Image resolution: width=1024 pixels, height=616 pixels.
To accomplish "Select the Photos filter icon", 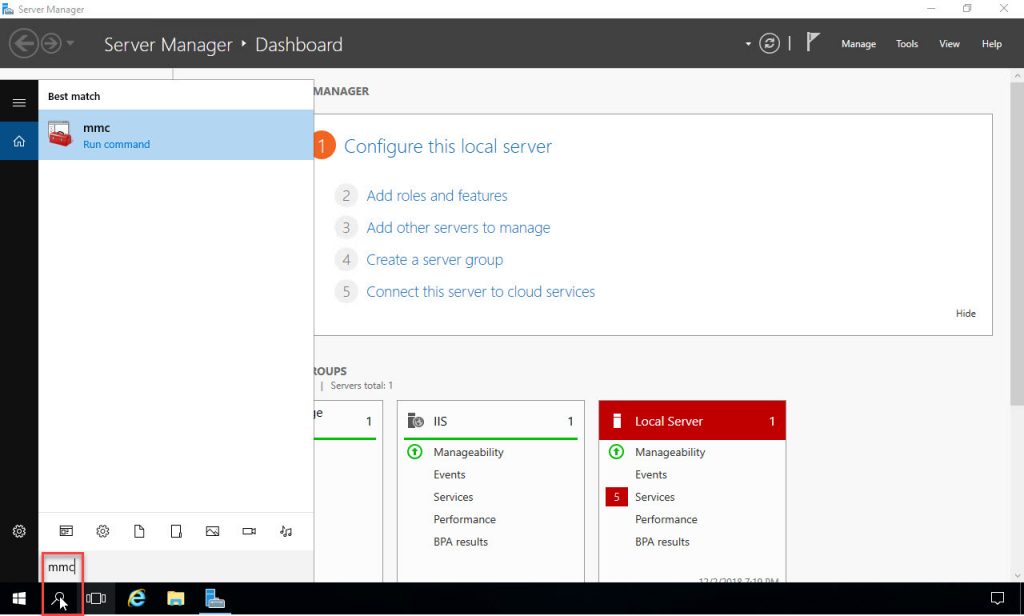I will [212, 531].
